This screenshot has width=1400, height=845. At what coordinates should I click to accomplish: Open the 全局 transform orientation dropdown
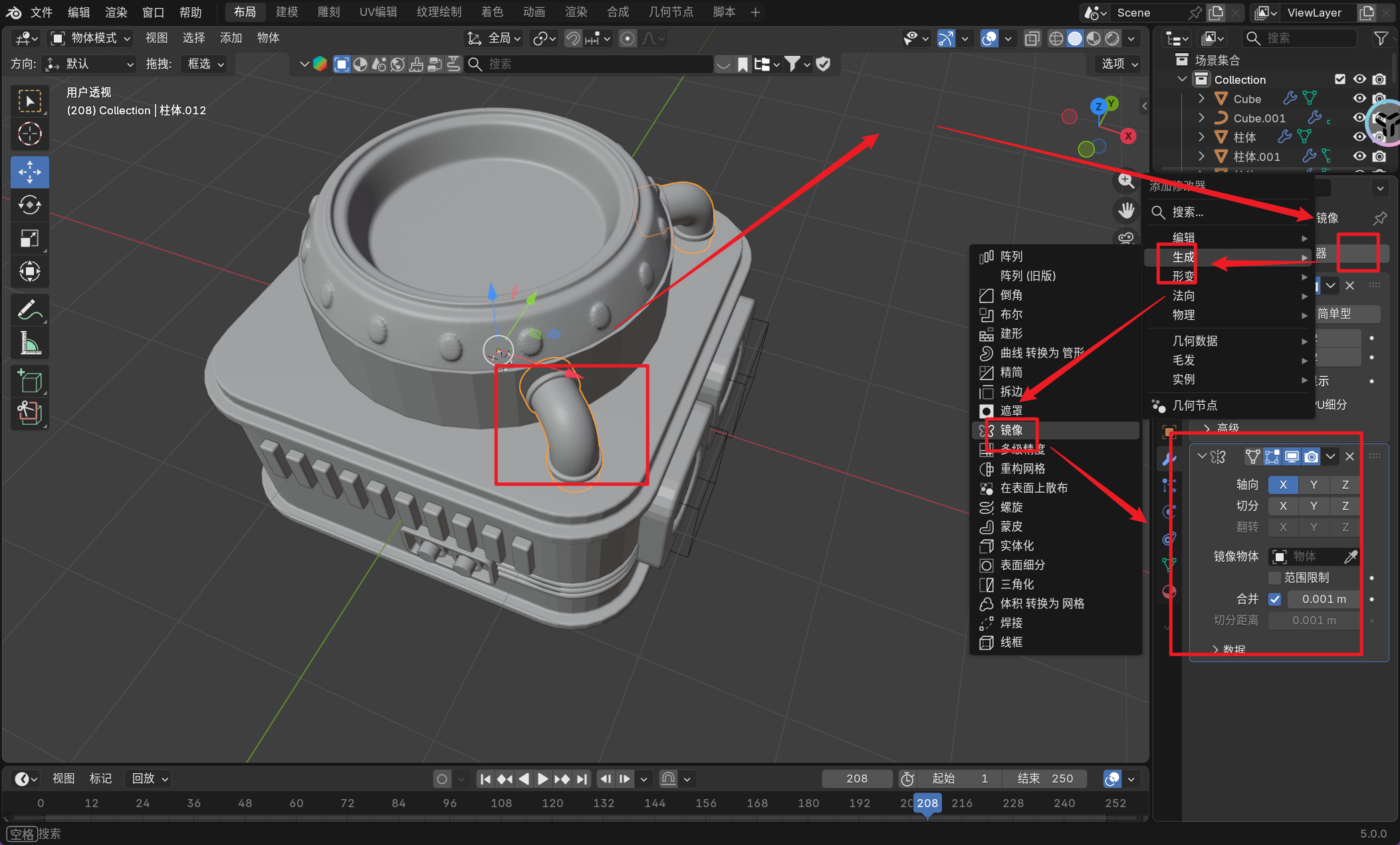[x=494, y=39]
